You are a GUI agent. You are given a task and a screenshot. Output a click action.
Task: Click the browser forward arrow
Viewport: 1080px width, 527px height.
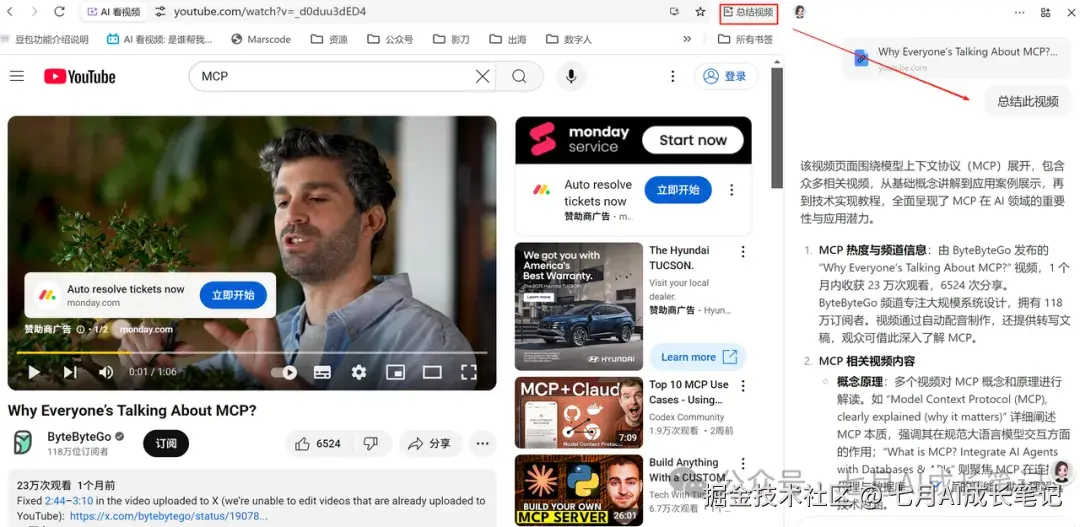click(x=34, y=12)
